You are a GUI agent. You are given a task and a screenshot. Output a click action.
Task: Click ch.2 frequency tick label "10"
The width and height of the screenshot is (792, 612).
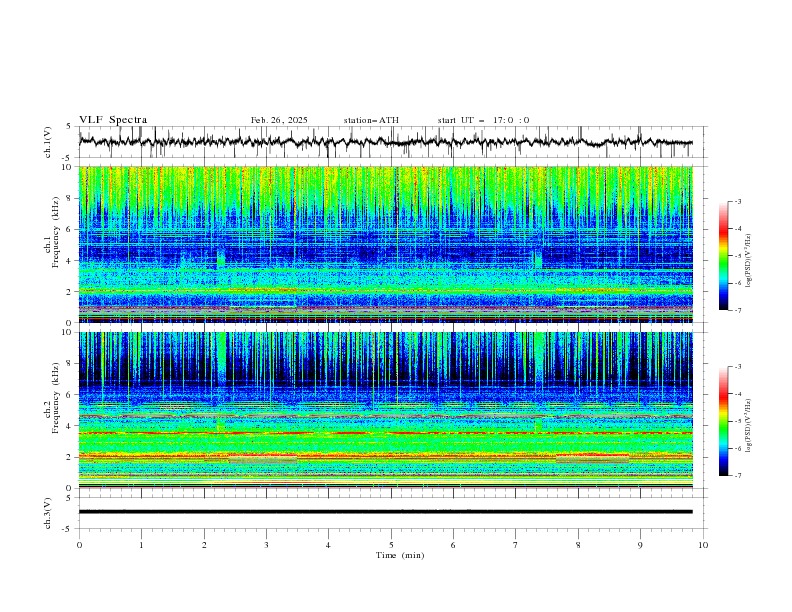[x=67, y=332]
